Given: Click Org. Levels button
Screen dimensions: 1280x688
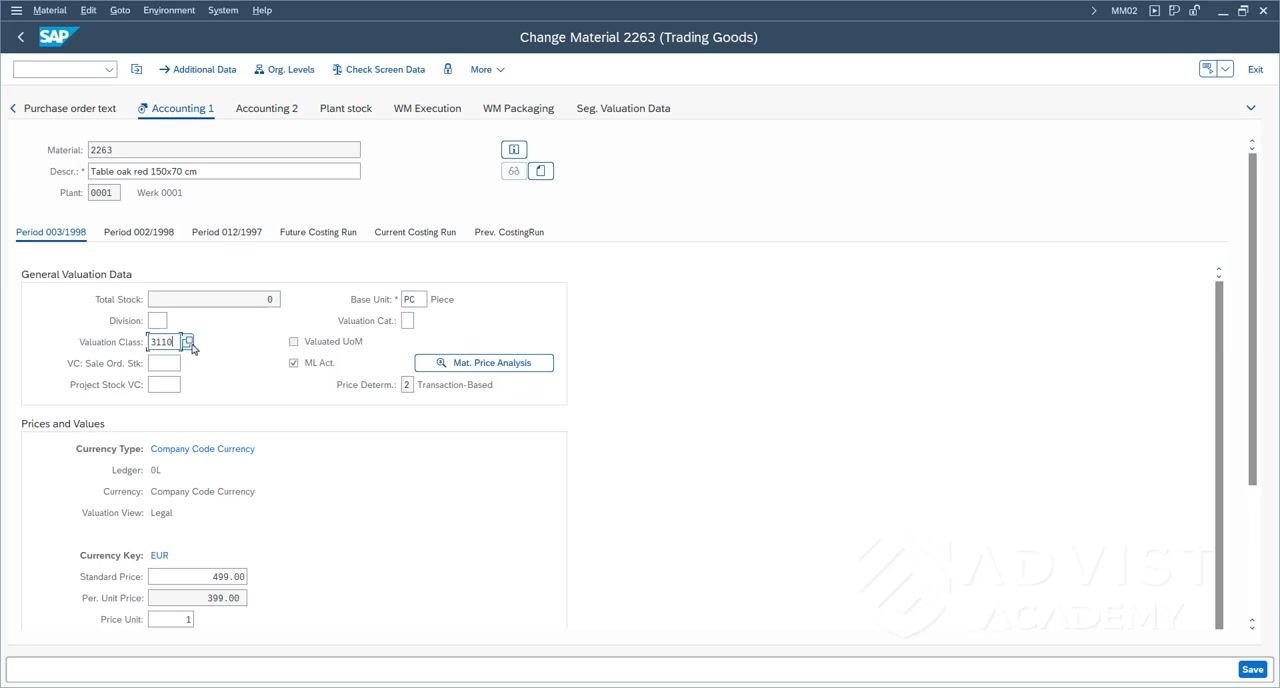Looking at the screenshot, I should (x=284, y=70).
